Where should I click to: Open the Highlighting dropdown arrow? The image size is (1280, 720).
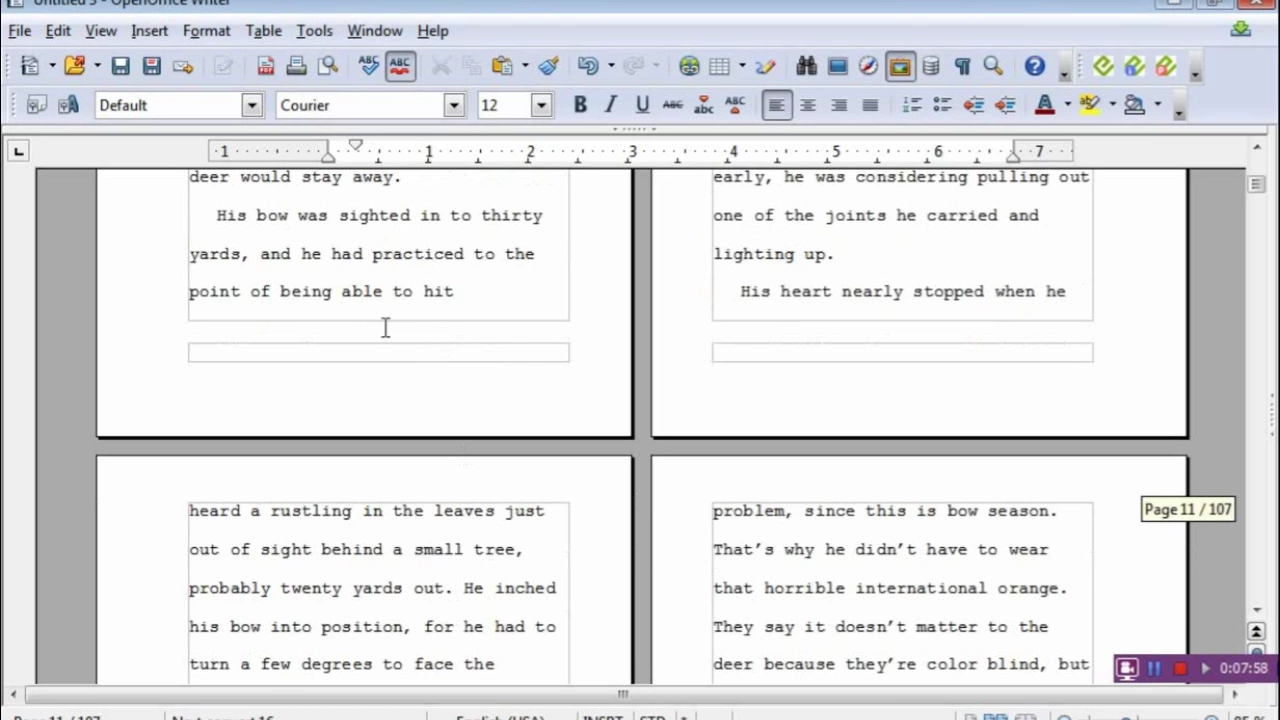pyautogui.click(x=1112, y=105)
